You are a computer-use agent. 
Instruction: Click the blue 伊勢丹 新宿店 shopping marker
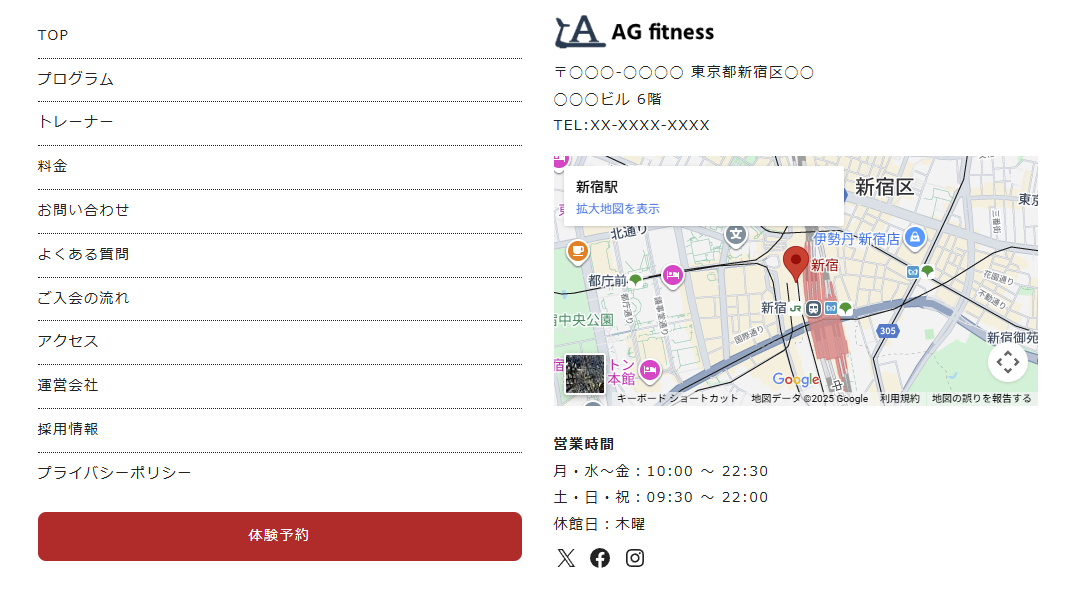coord(914,237)
